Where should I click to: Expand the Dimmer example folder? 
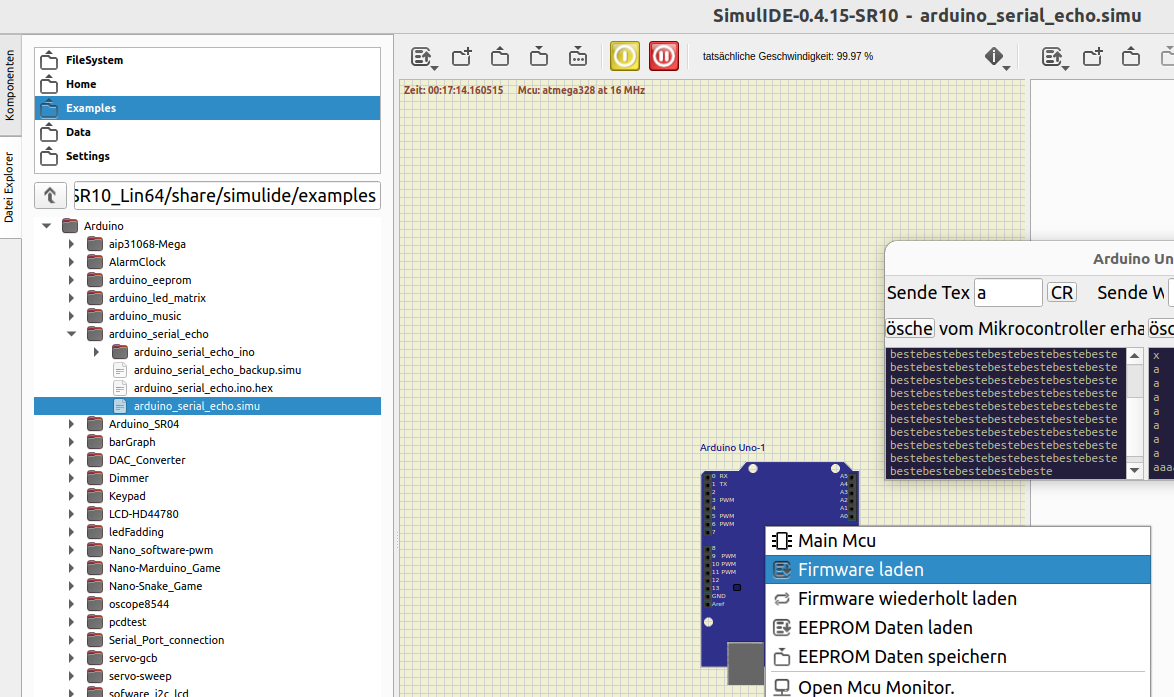point(71,477)
